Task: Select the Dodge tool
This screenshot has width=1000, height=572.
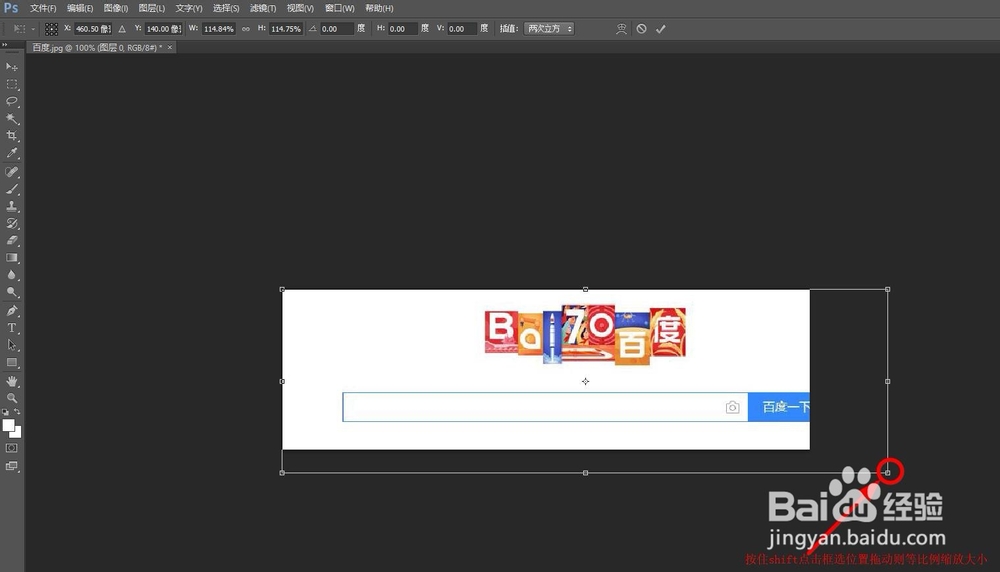Action: [11, 292]
